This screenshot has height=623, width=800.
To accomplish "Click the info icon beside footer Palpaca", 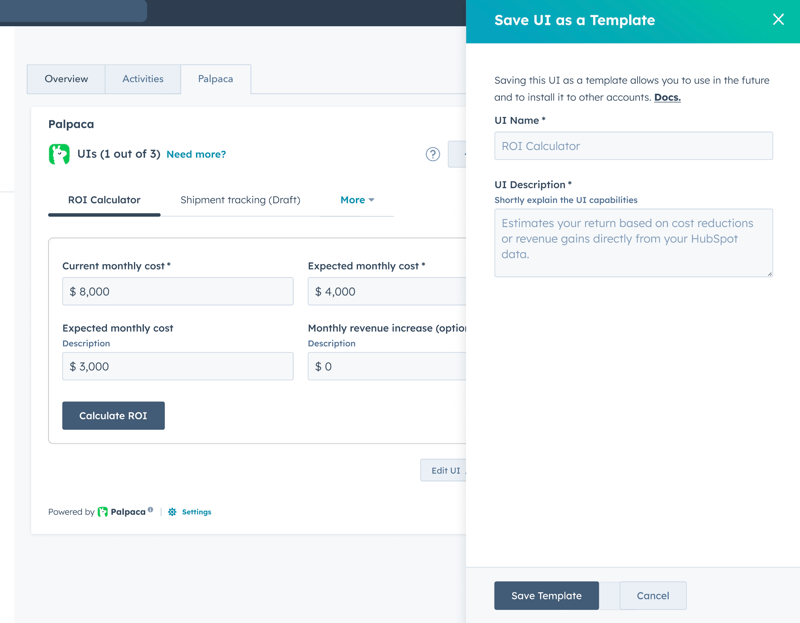I will click(x=151, y=510).
